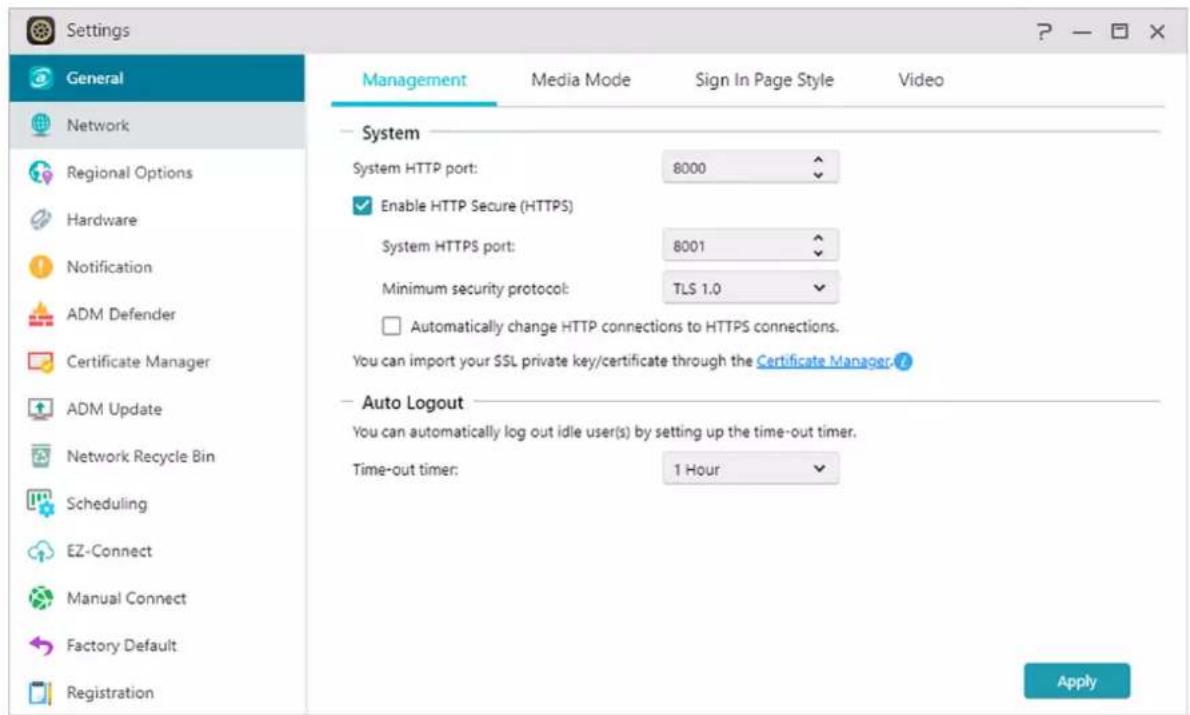
Task: Click the Hardware icon in sidebar
Action: (x=40, y=219)
